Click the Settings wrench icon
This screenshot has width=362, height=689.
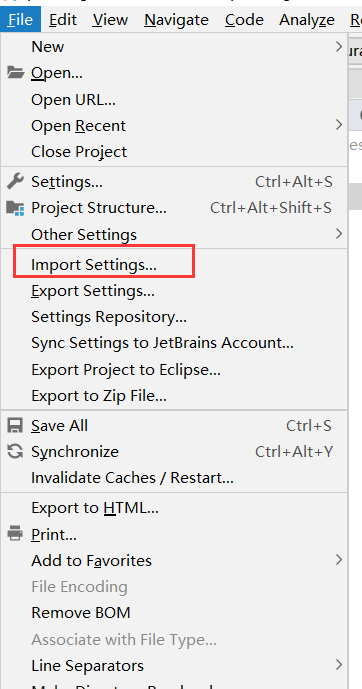click(x=15, y=181)
